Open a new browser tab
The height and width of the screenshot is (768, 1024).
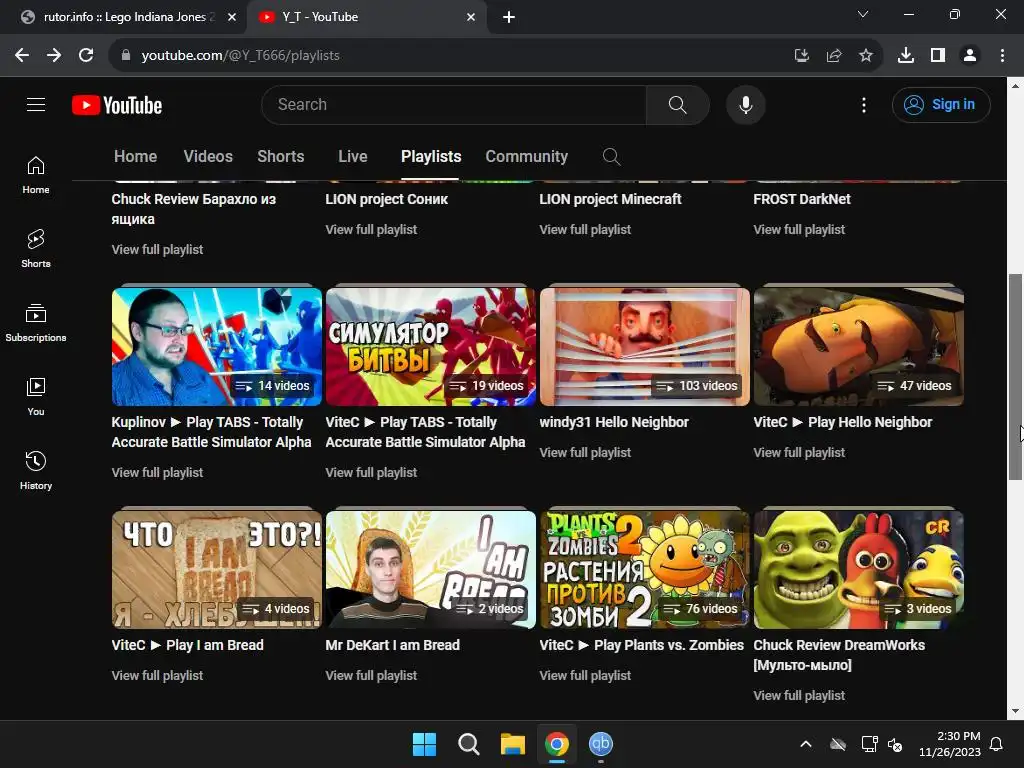click(509, 17)
